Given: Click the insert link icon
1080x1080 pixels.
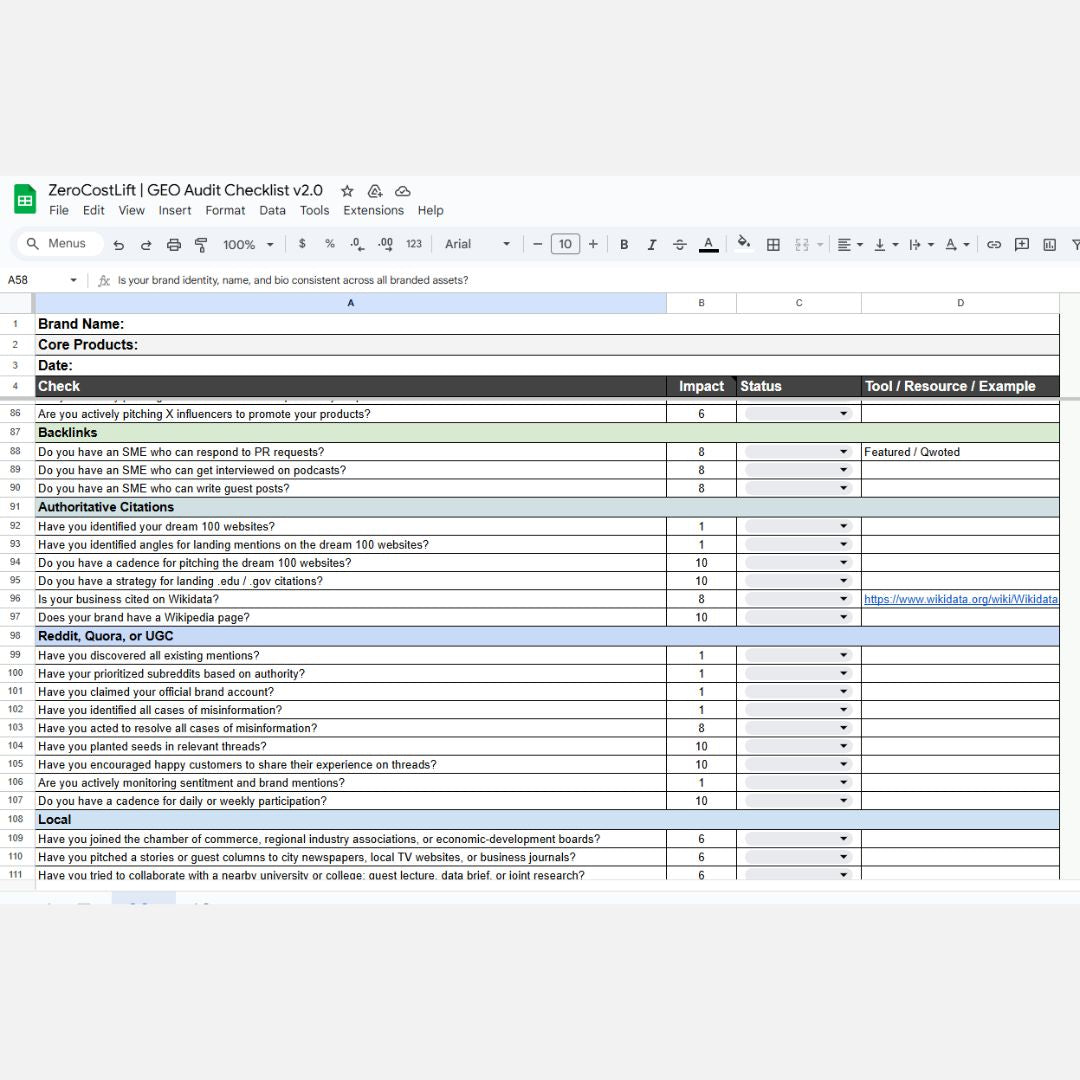Looking at the screenshot, I should [994, 245].
